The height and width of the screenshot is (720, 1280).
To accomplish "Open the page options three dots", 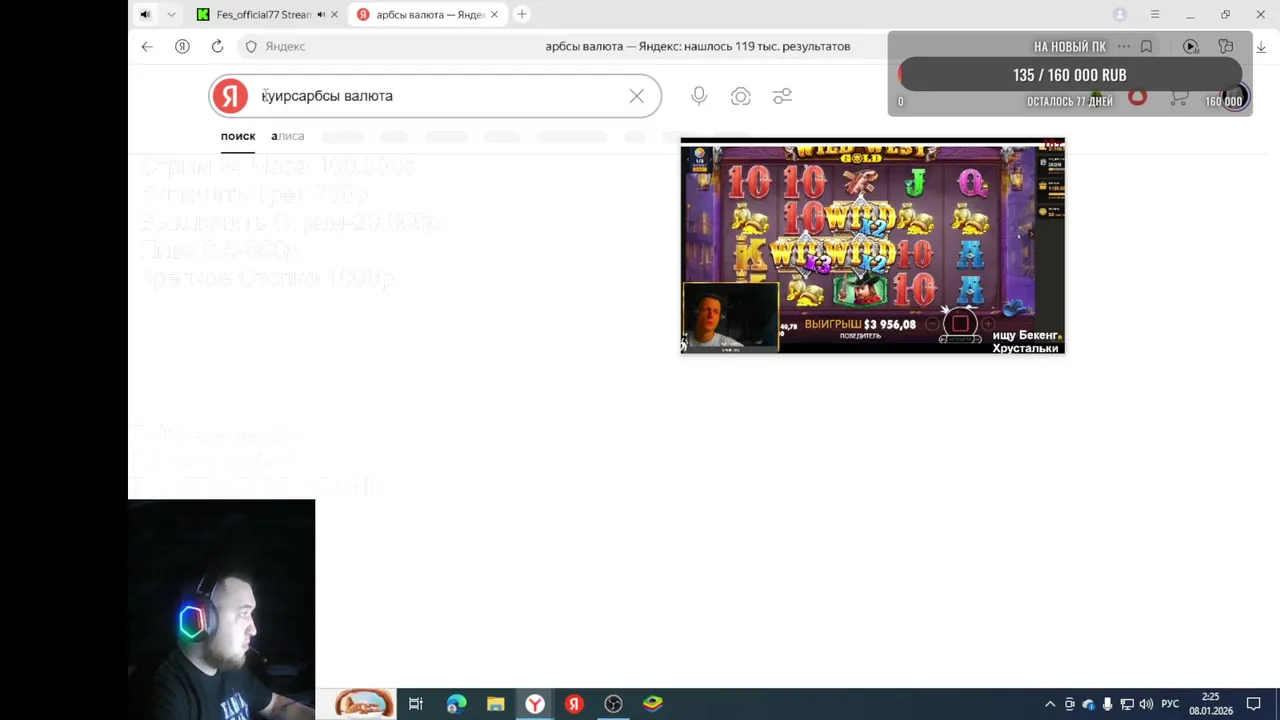I will tap(1124, 46).
